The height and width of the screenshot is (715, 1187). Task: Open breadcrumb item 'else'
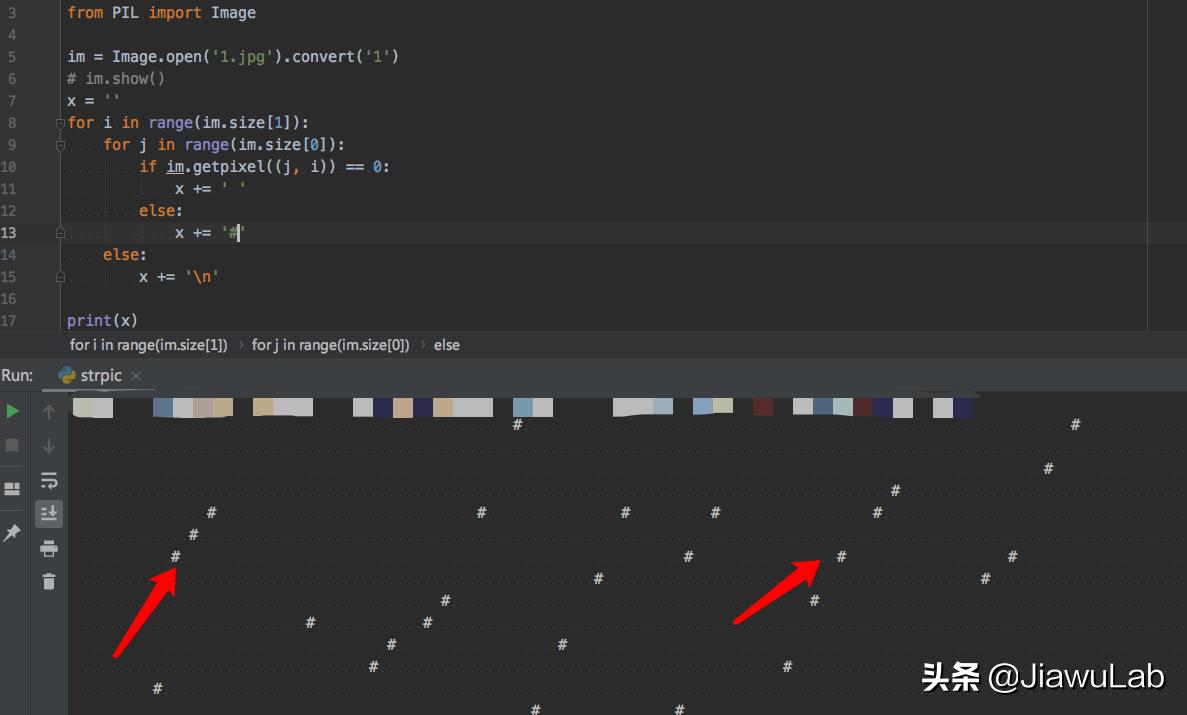point(446,344)
